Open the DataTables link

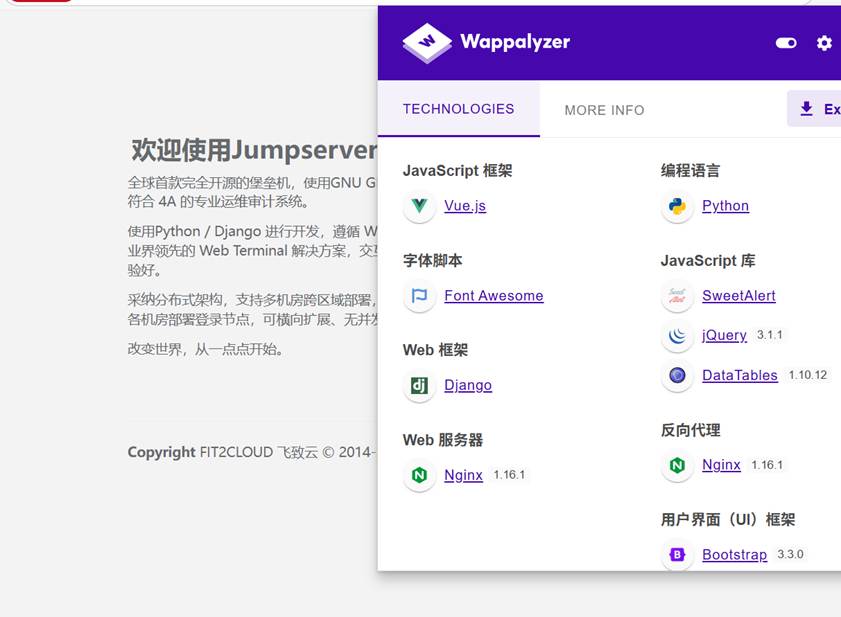(740, 375)
